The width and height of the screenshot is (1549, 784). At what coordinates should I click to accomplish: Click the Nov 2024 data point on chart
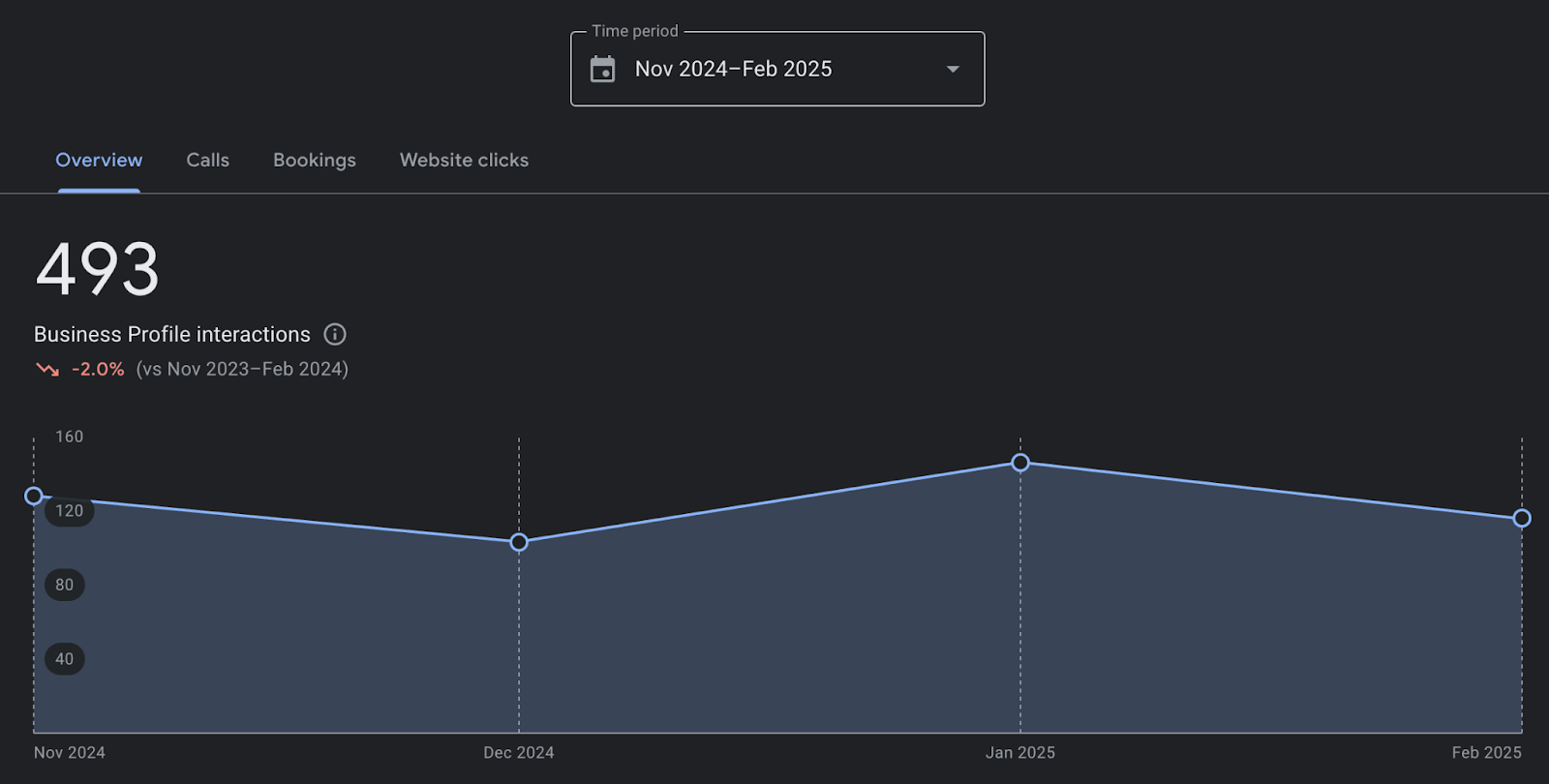(x=34, y=496)
